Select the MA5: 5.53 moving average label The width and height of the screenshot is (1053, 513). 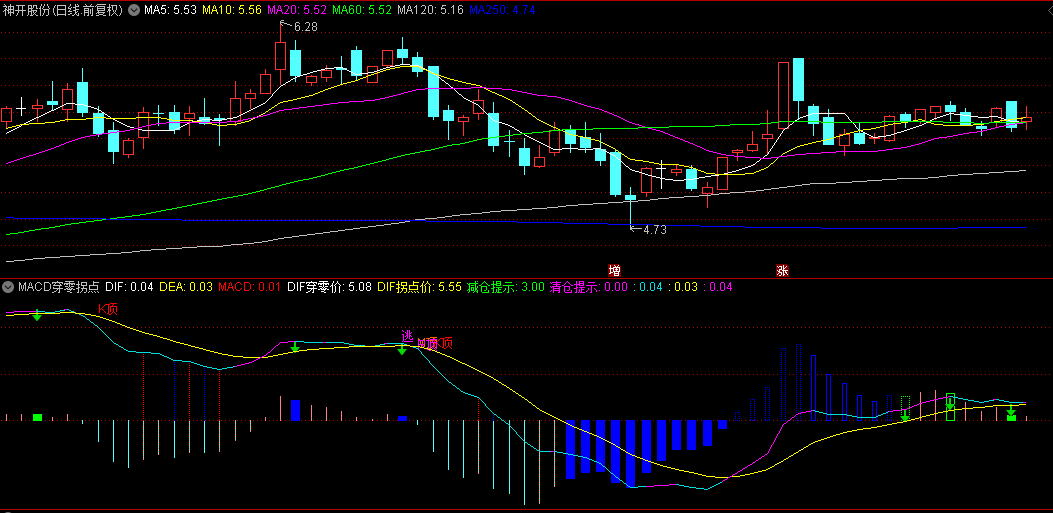coord(170,10)
